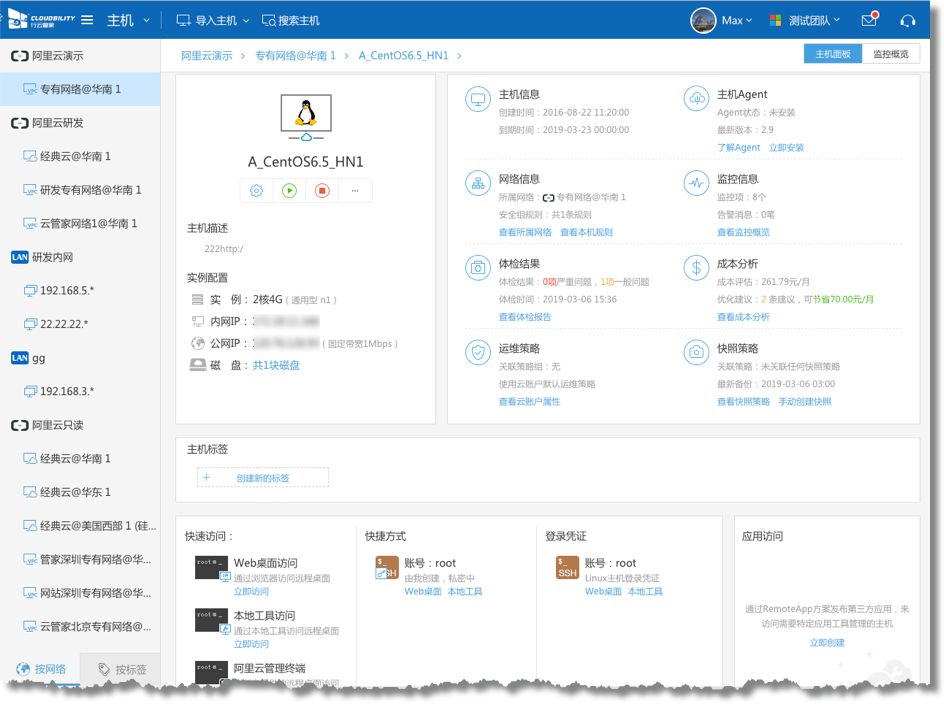Open the 查看云账户属性 link
Screen dimensions: 944x705
pyautogui.click(x=529, y=402)
